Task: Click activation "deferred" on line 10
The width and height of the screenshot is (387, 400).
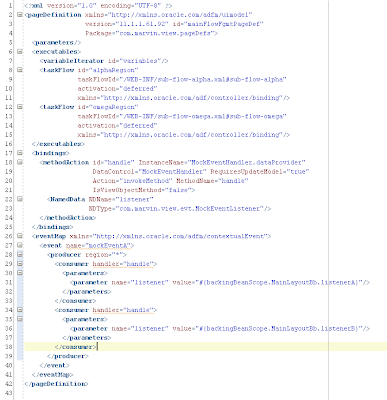Action: [117, 89]
